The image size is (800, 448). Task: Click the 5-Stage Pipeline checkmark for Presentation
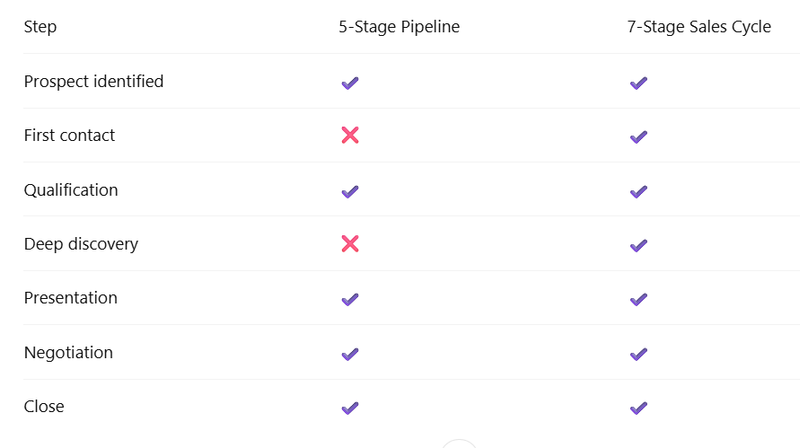[349, 299]
